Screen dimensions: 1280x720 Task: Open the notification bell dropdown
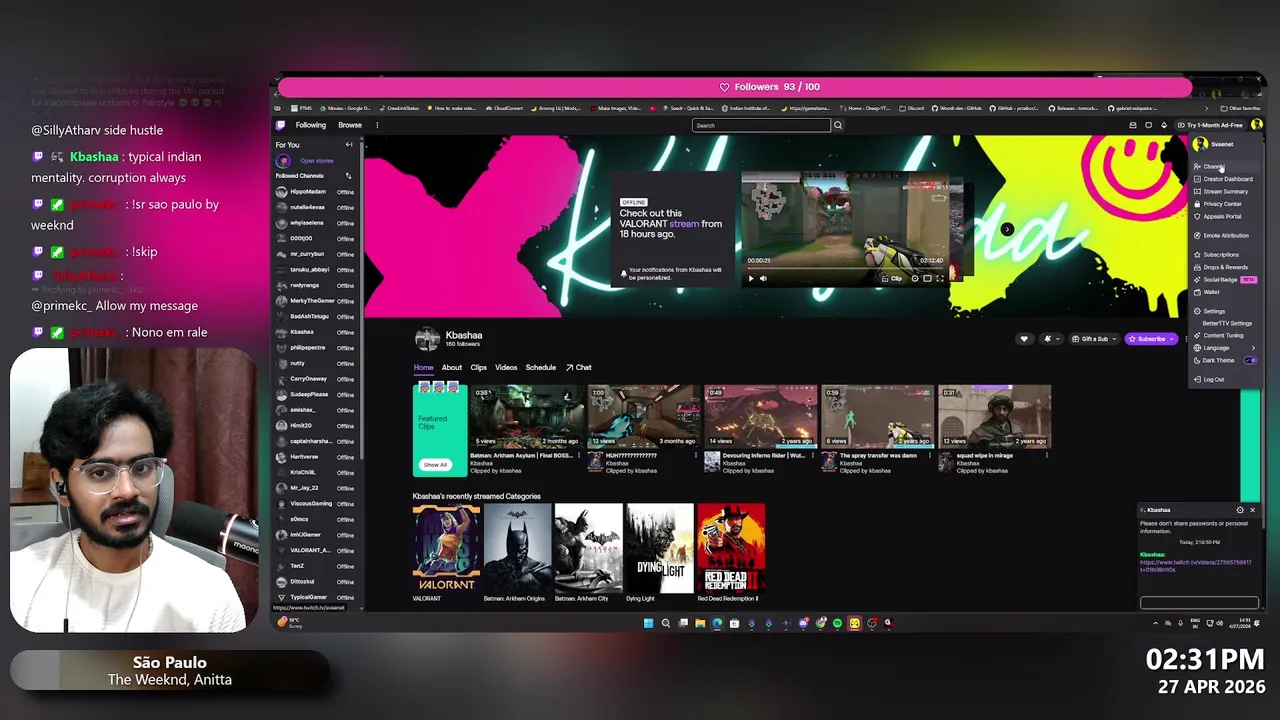pyautogui.click(x=1050, y=339)
